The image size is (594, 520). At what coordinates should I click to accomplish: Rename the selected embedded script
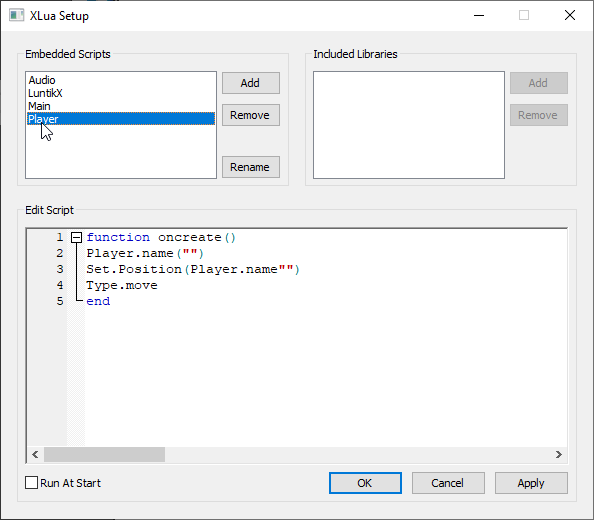(251, 167)
